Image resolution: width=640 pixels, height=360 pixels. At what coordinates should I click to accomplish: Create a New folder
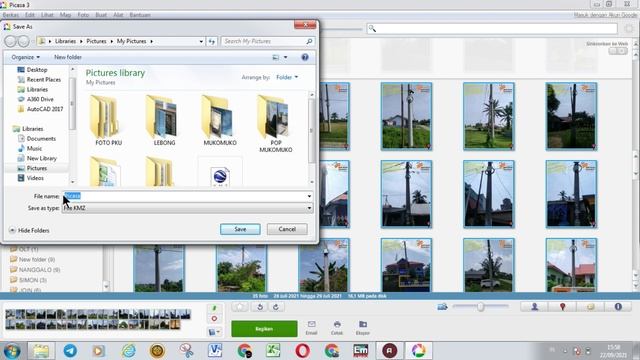click(x=68, y=58)
